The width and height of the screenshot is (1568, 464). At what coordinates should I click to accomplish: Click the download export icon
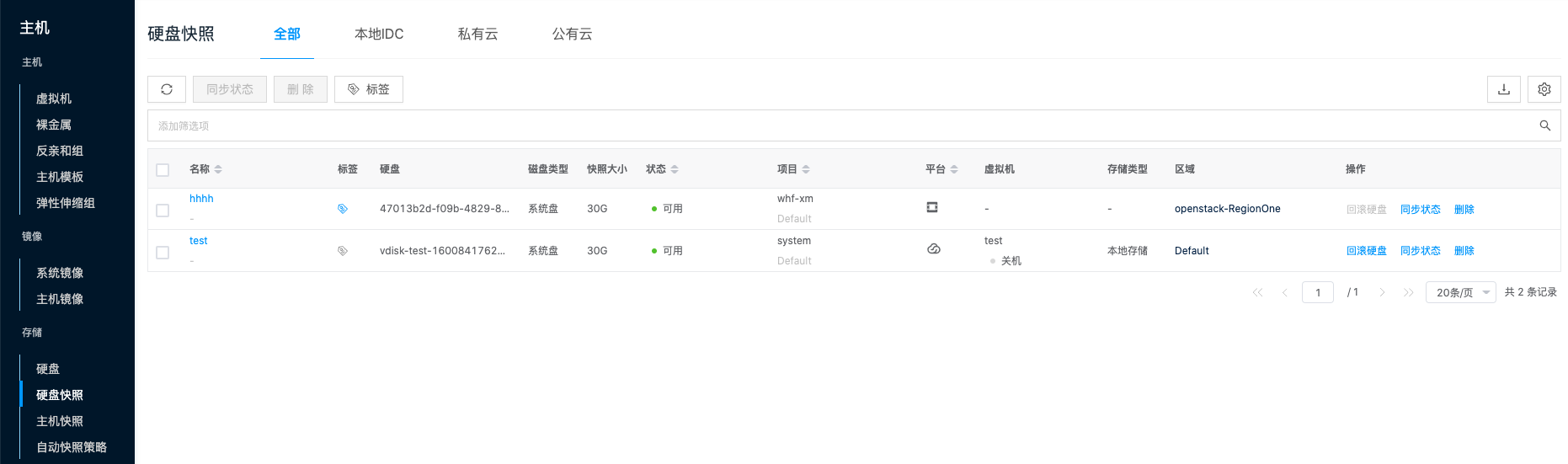(x=1503, y=89)
